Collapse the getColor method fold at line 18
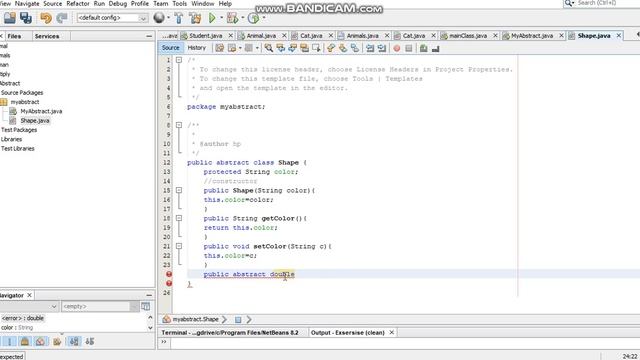Screen dimensions: 640x360 (179, 218)
